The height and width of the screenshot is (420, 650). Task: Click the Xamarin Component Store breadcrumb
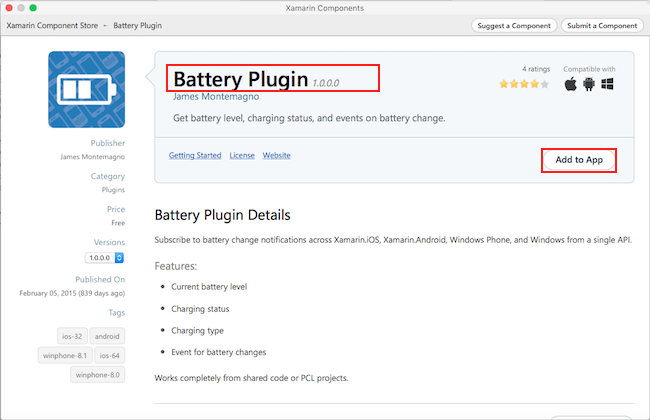(52, 24)
